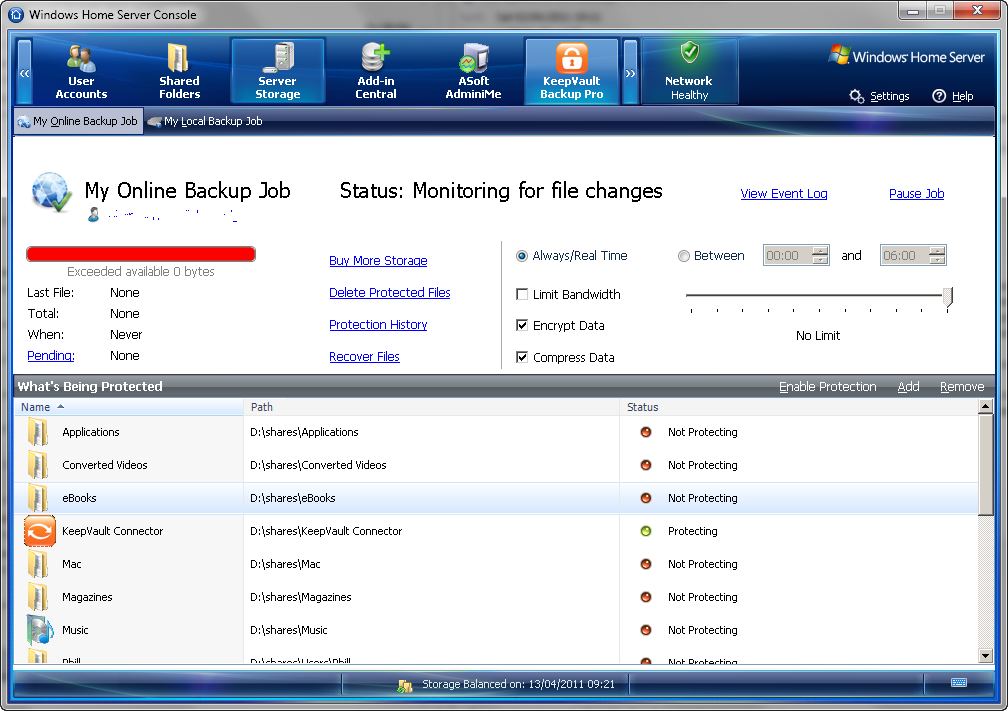The image size is (1008, 711).
Task: Show more tabs with the » arrow
Action: pos(631,72)
